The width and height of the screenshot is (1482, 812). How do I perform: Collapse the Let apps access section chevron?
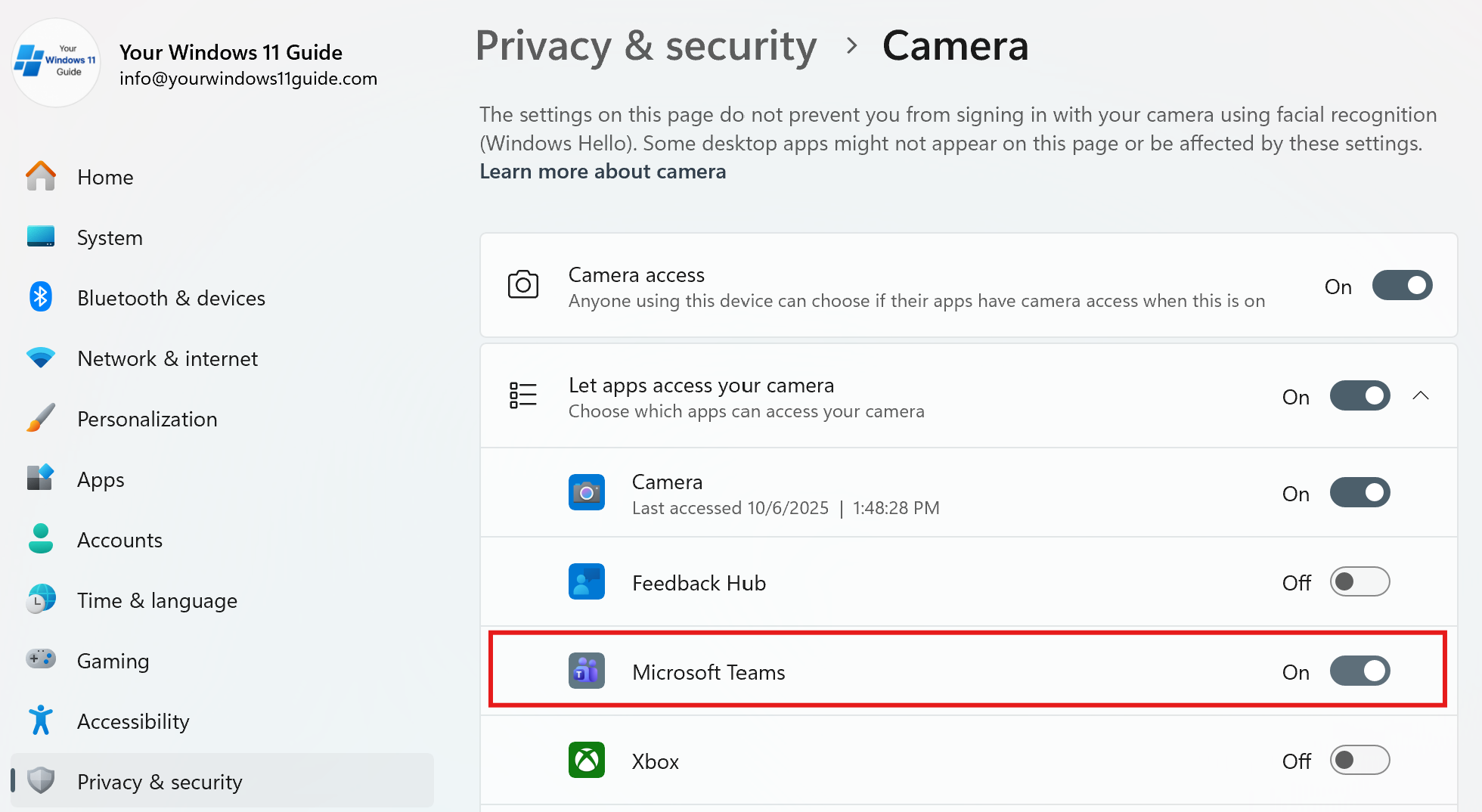pos(1421,395)
